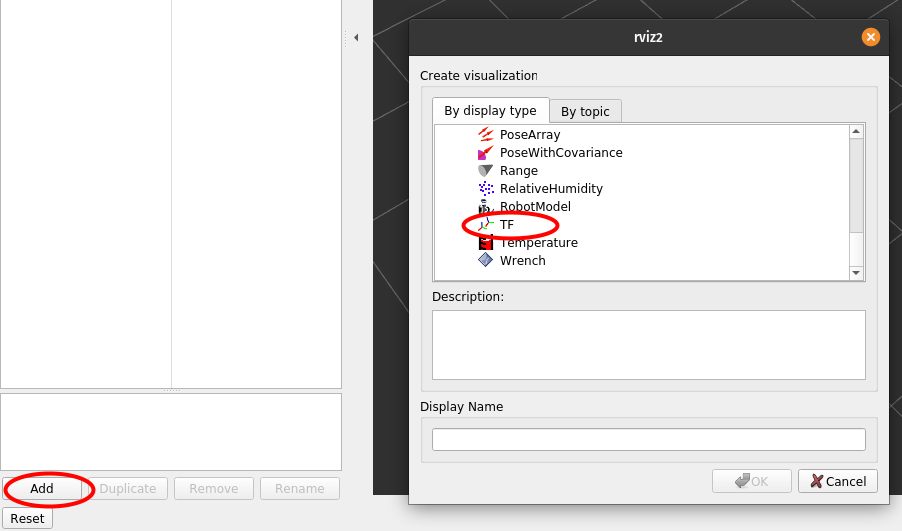
Task: Close the rviz2 dialog with the orange X
Action: click(870, 37)
